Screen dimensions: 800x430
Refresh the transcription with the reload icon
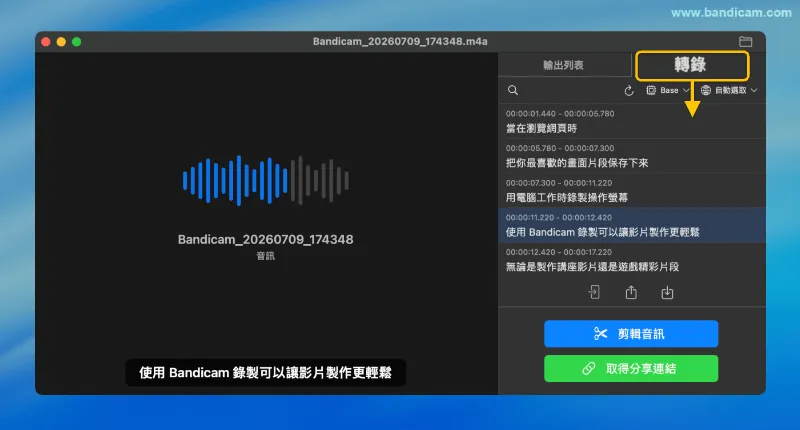629,90
